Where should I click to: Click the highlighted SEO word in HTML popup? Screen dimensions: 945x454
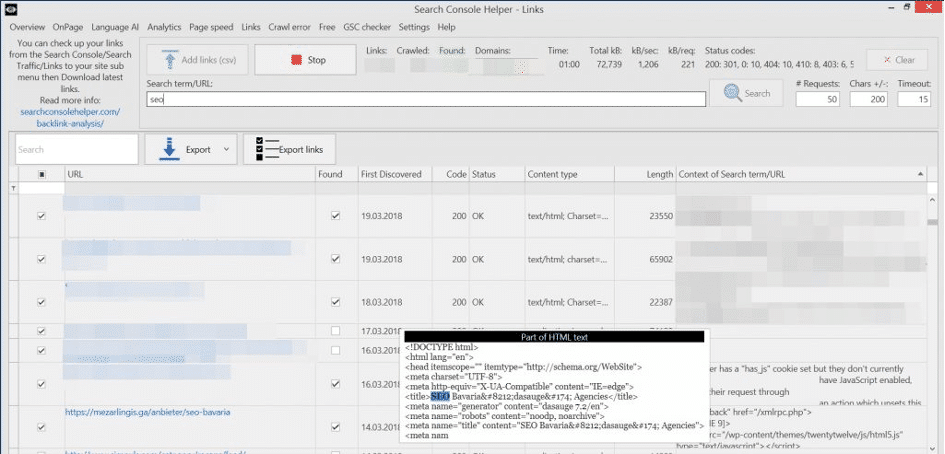coord(440,396)
